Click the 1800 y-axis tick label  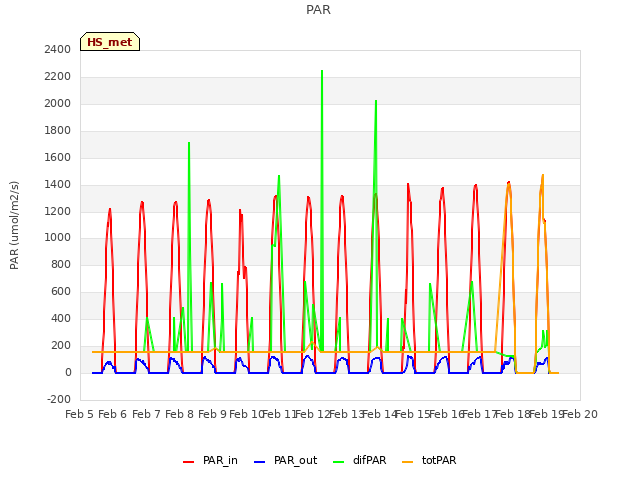58,130
